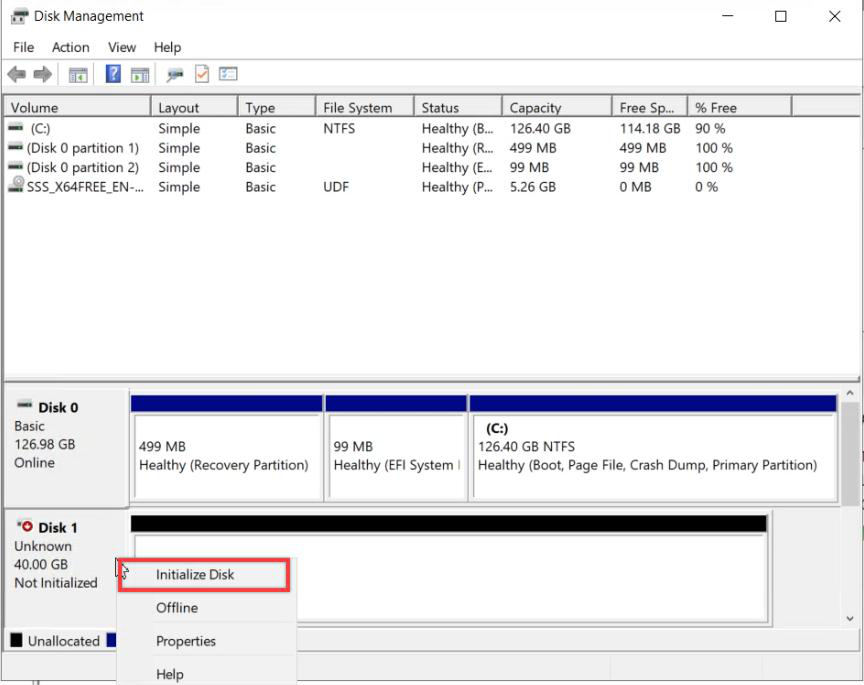The height and width of the screenshot is (685, 864).
Task: Select the 499 MB Recovery Partition block
Action: pyautogui.click(x=226, y=448)
